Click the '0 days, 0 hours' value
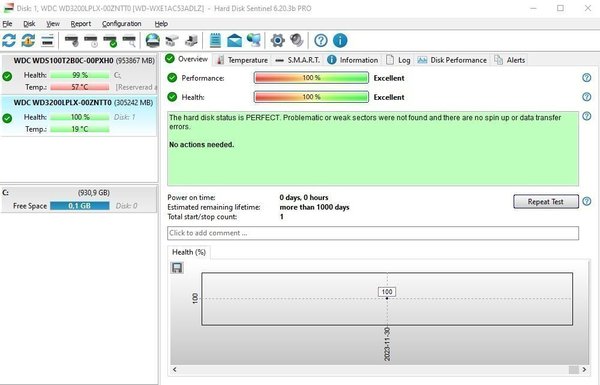 pyautogui.click(x=304, y=197)
